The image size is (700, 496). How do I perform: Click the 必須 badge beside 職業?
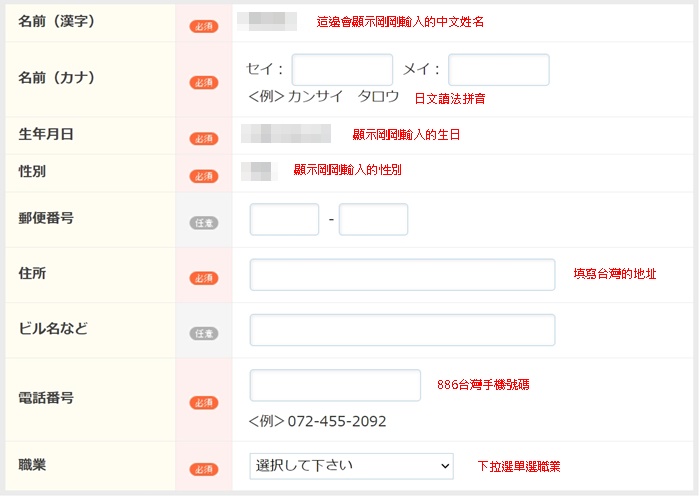point(204,469)
